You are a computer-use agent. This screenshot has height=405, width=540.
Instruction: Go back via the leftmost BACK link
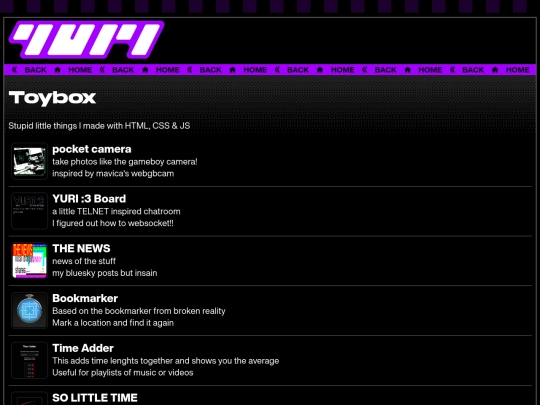pyautogui.click(x=35, y=70)
